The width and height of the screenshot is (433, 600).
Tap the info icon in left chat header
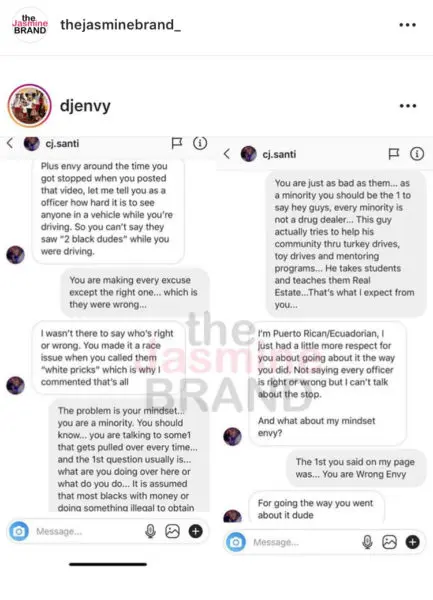coord(200,143)
